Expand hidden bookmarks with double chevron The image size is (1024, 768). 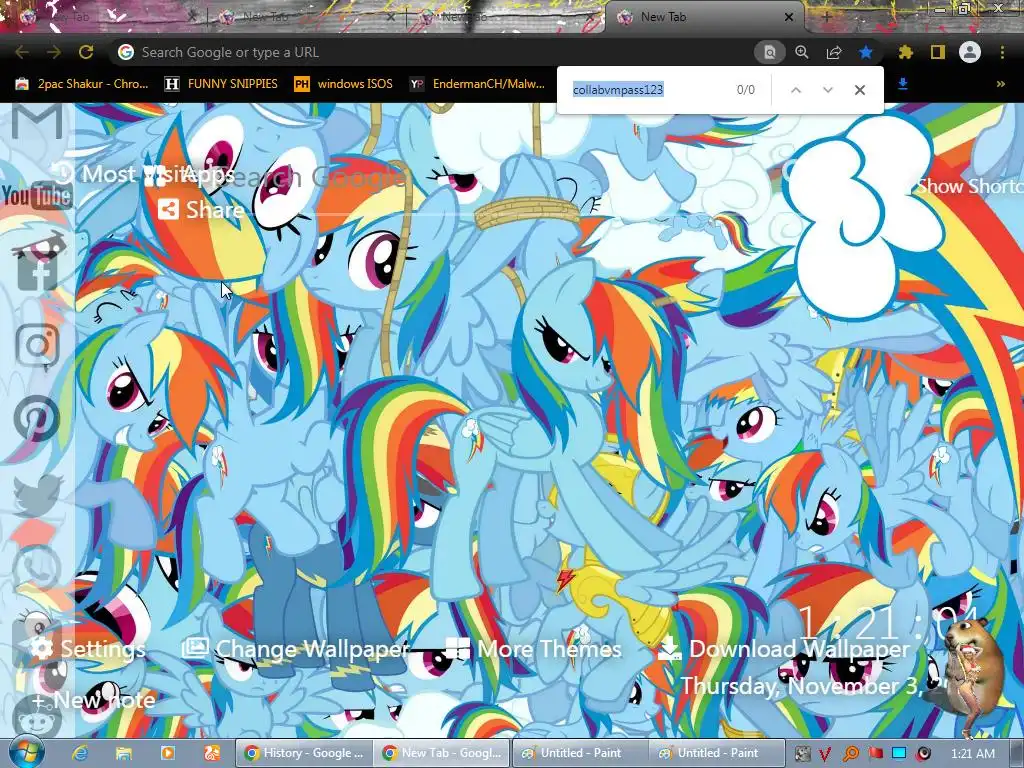pyautogui.click(x=1000, y=84)
